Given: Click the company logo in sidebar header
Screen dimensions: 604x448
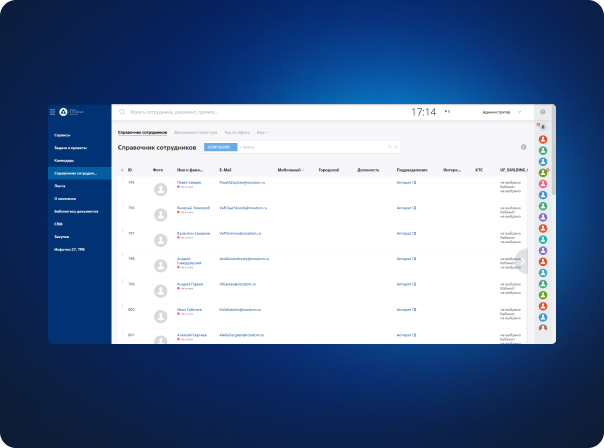Looking at the screenshot, I should point(63,112).
